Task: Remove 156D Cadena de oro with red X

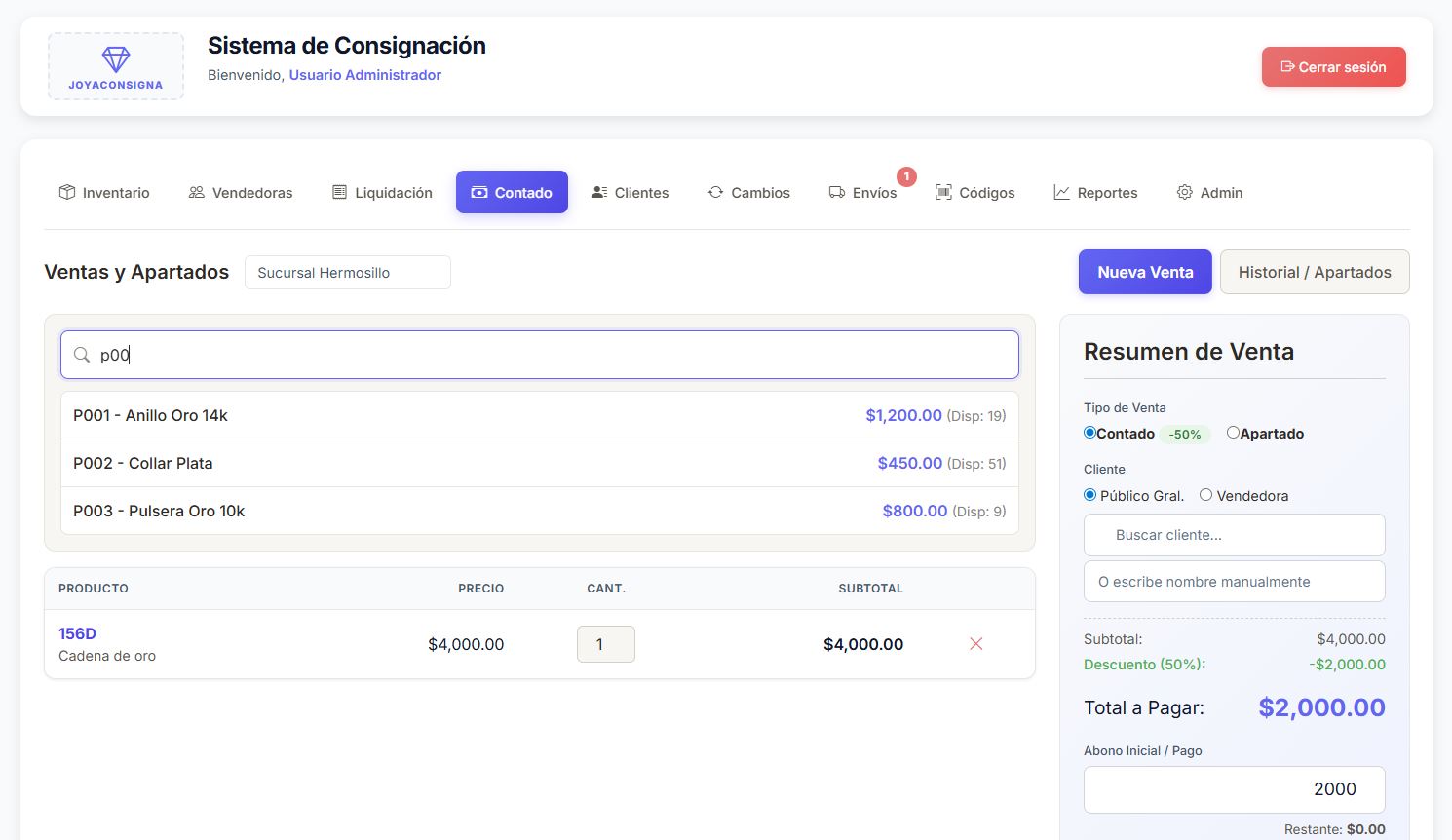Action: (x=976, y=644)
